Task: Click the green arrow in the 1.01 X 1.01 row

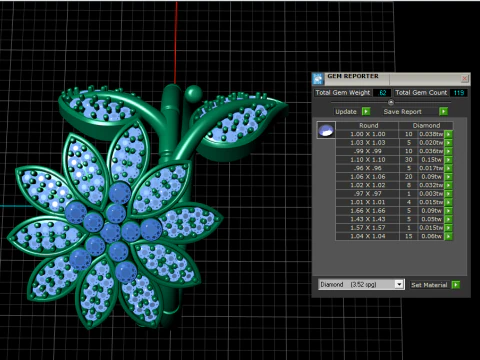Action: tap(449, 202)
